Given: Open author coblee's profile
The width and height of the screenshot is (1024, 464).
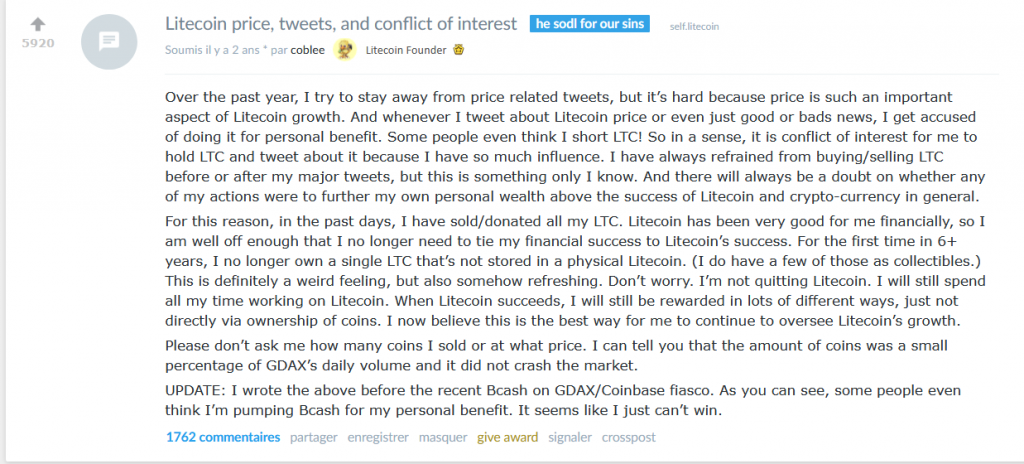Looking at the screenshot, I should tap(307, 49).
